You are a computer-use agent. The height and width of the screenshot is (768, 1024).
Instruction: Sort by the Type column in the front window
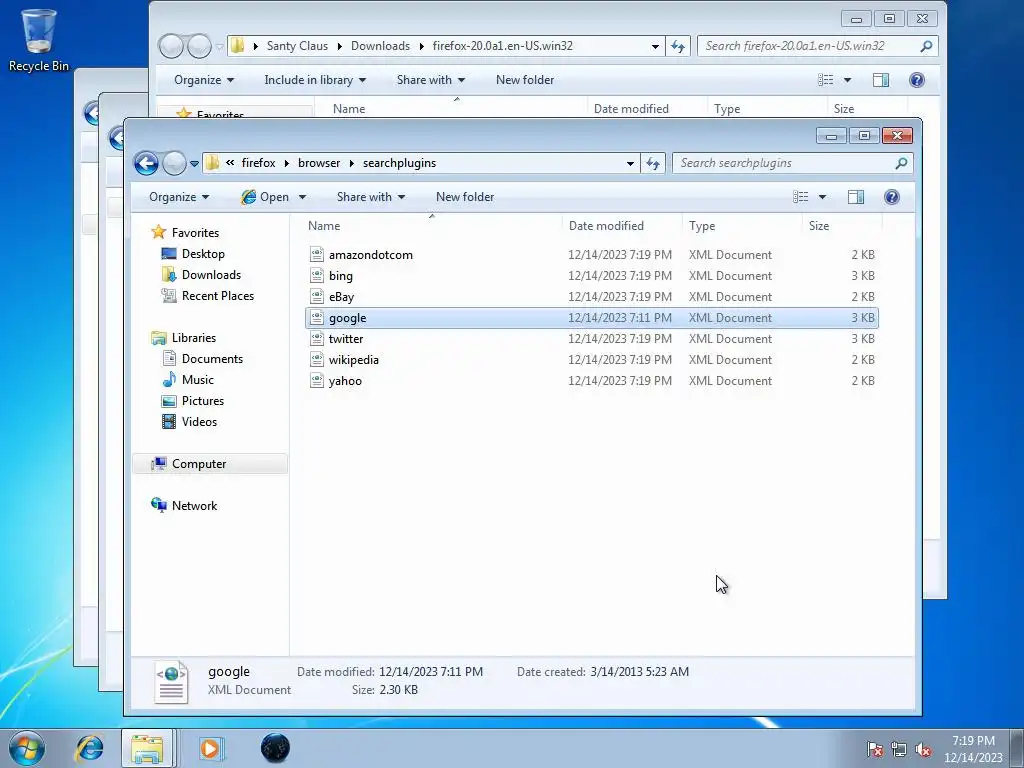point(742,226)
